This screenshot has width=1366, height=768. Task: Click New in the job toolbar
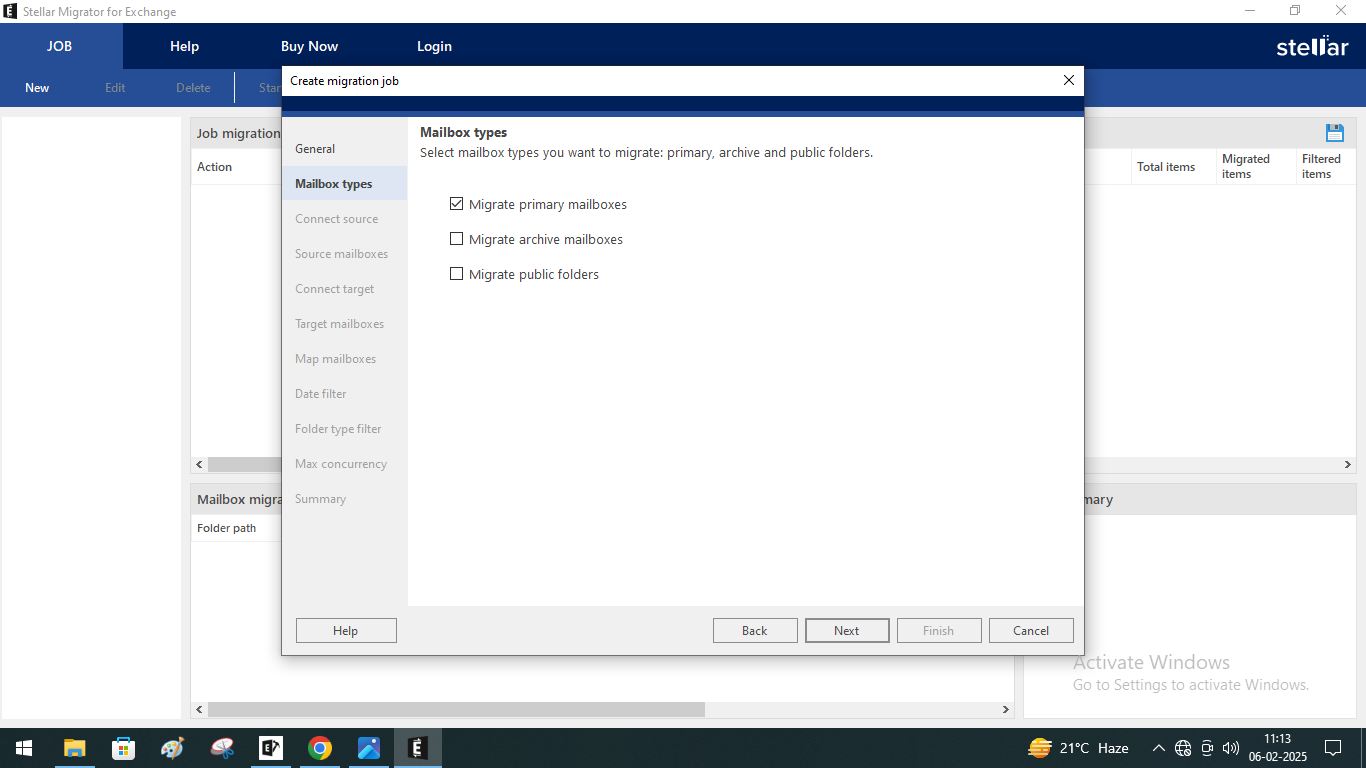click(x=37, y=88)
